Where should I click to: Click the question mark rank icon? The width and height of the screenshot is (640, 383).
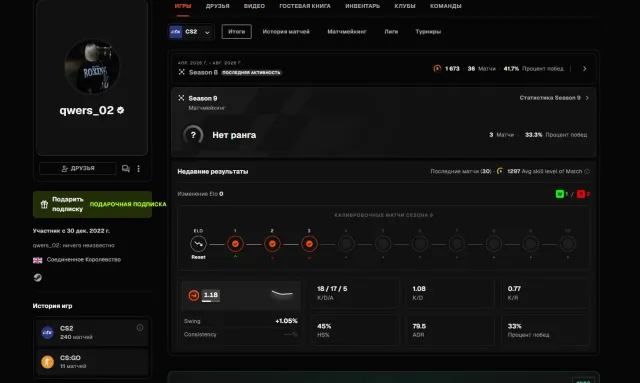pyautogui.click(x=193, y=135)
